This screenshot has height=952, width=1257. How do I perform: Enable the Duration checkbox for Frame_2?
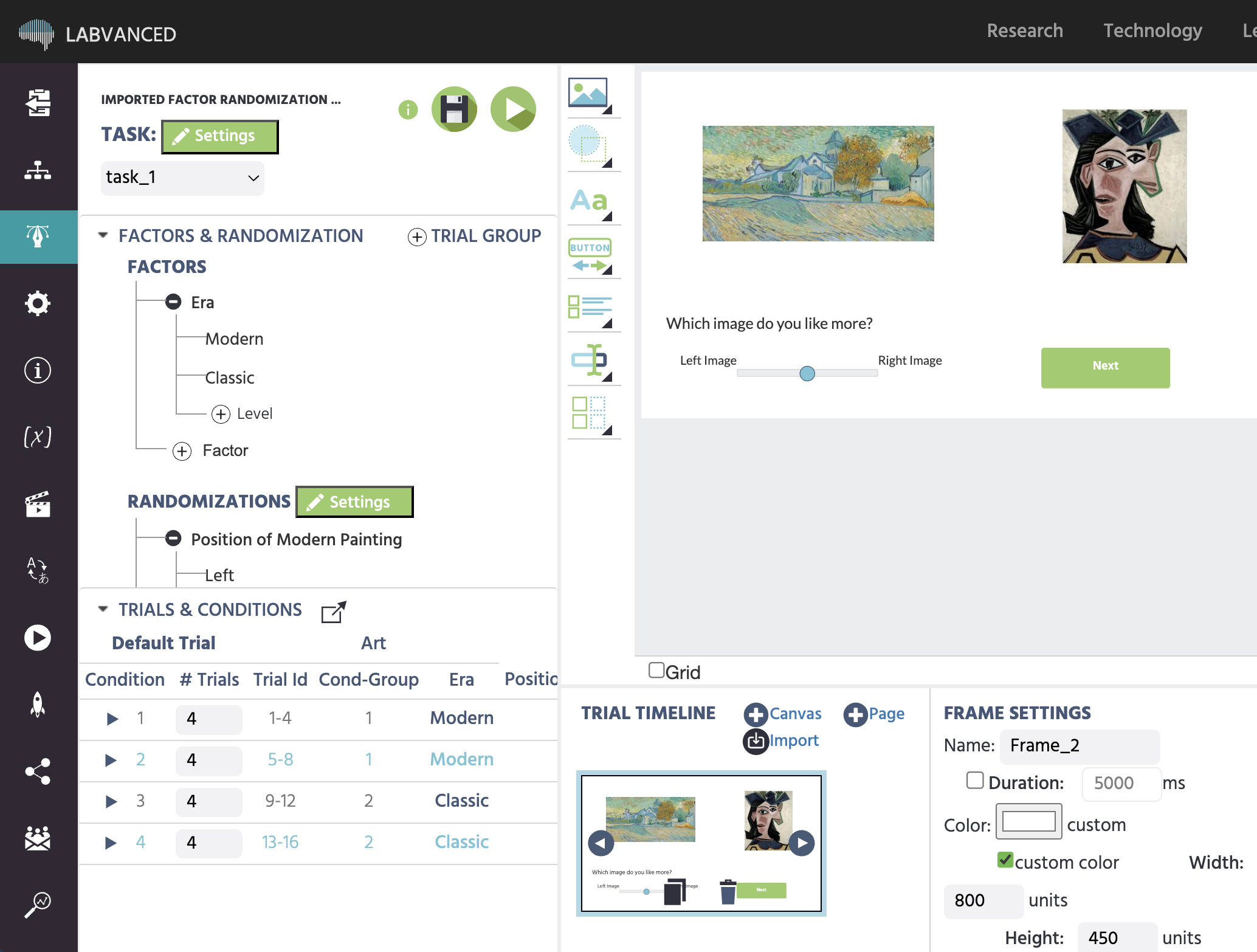click(974, 782)
